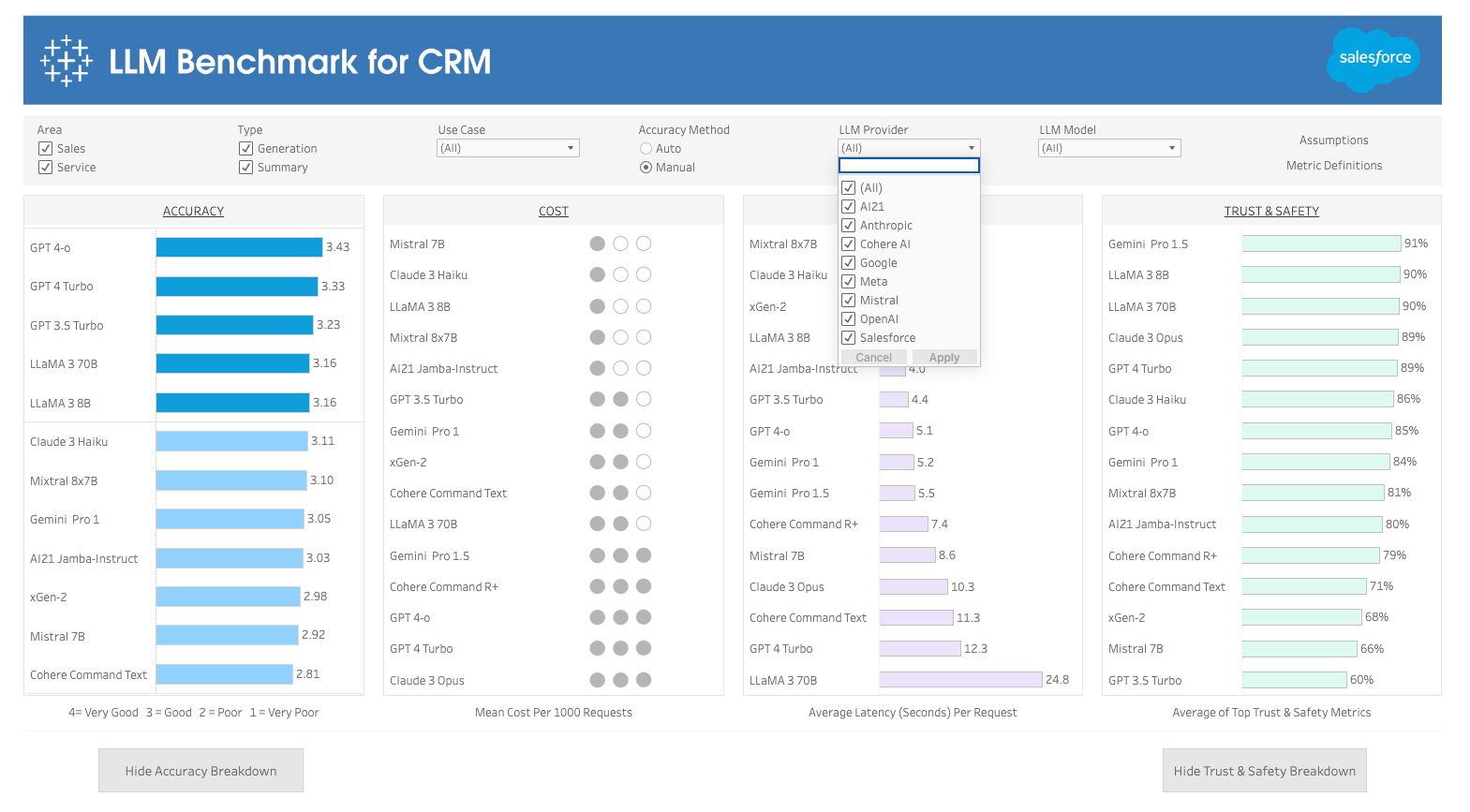Image resolution: width=1470 pixels, height=812 pixels.
Task: Uncheck Salesforce in the provider list
Action: click(x=848, y=337)
